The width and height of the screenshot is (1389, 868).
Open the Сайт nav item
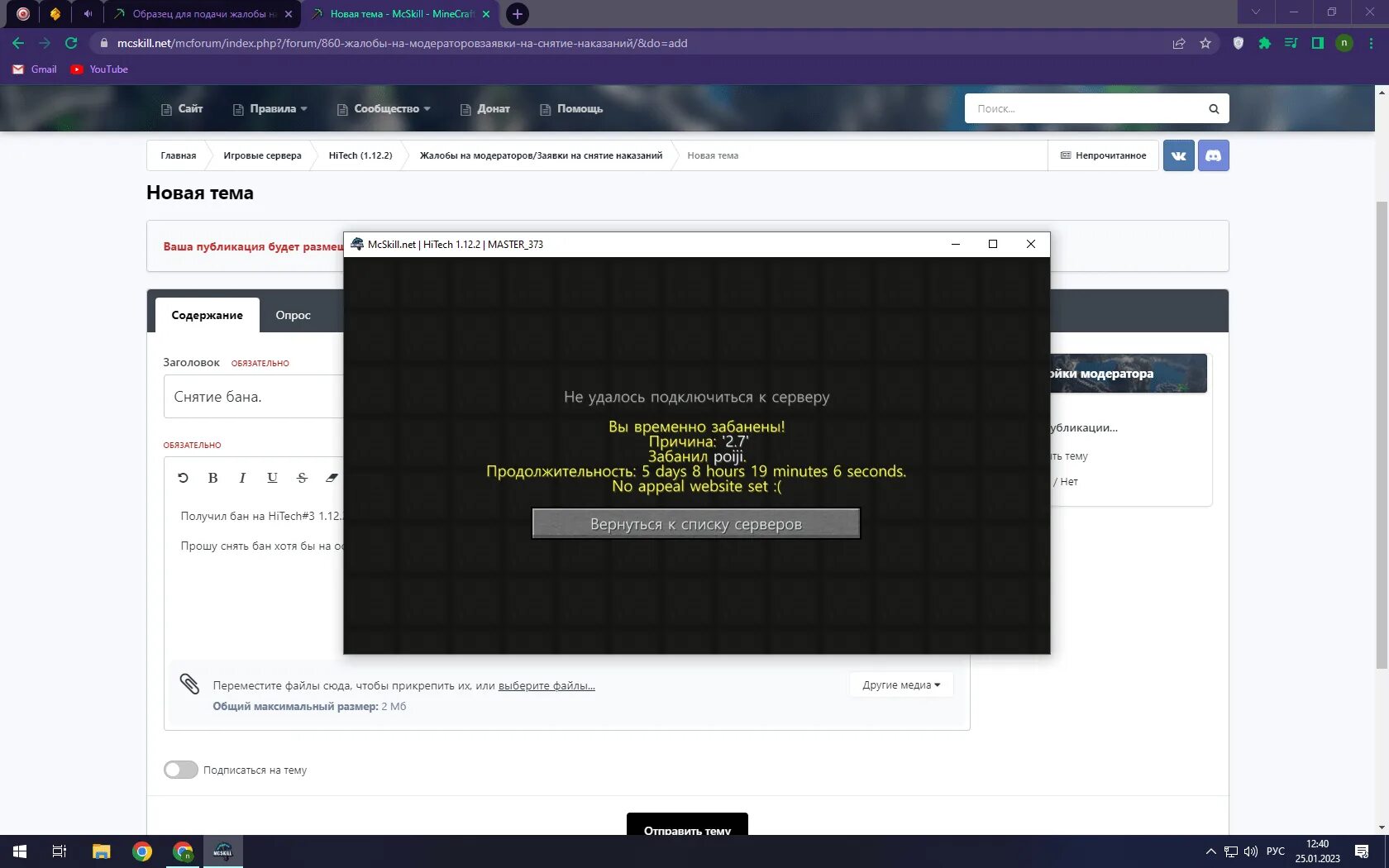182,109
